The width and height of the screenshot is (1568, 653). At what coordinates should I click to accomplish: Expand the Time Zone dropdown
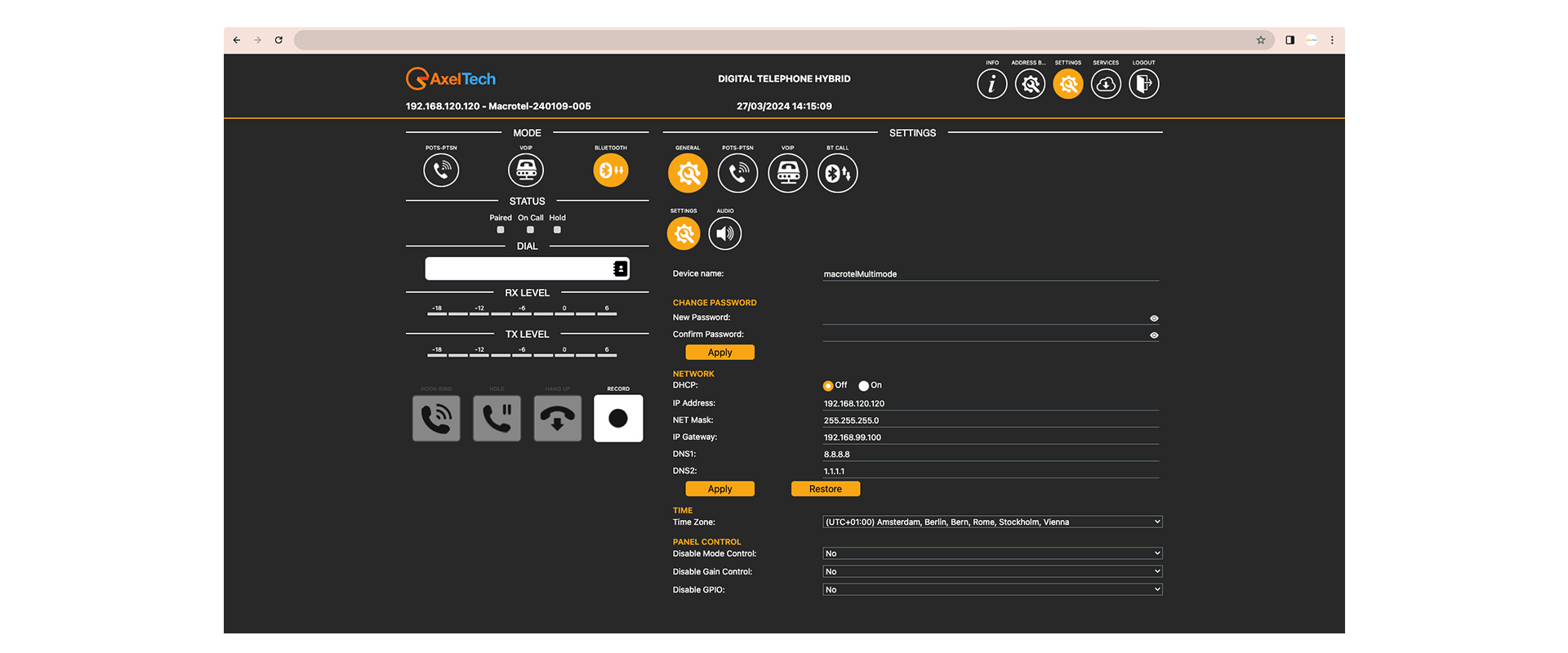[992, 522]
